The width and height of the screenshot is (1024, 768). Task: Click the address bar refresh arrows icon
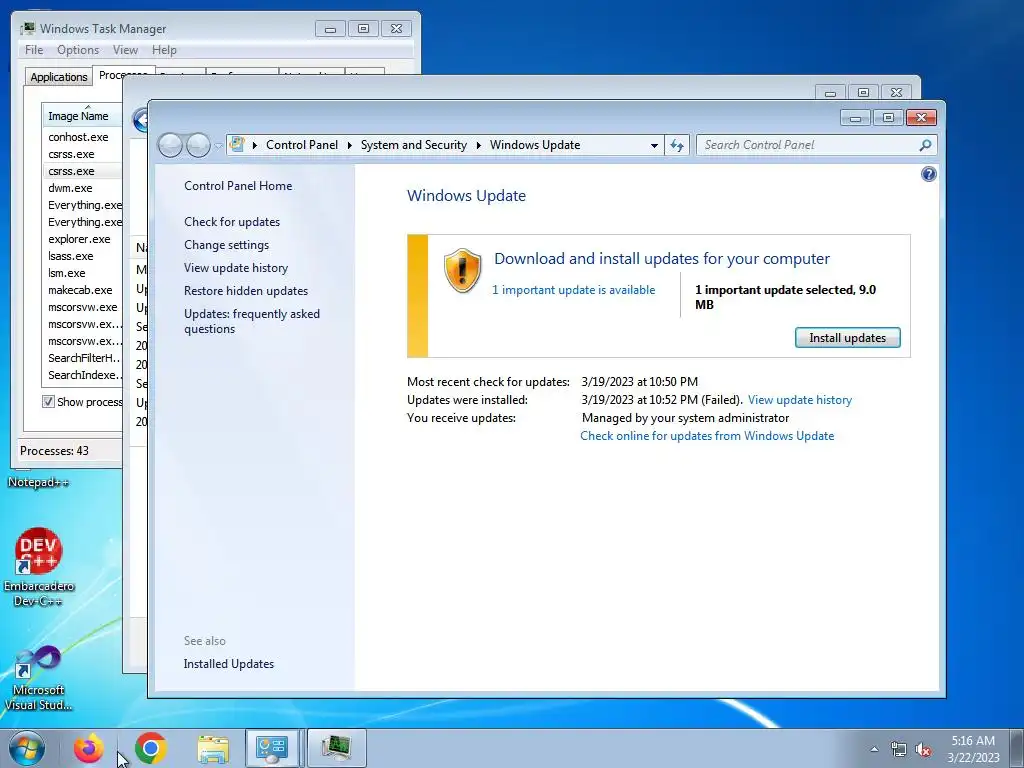click(x=677, y=145)
